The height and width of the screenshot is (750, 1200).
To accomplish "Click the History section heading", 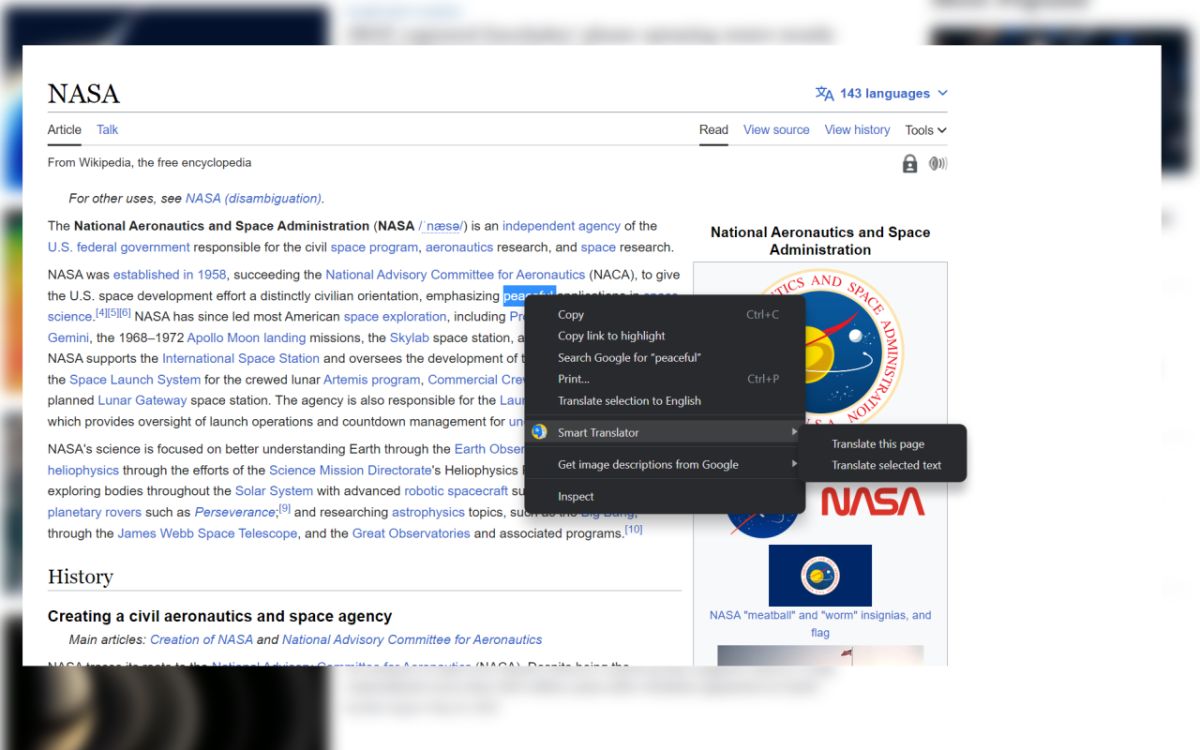I will 80,577.
